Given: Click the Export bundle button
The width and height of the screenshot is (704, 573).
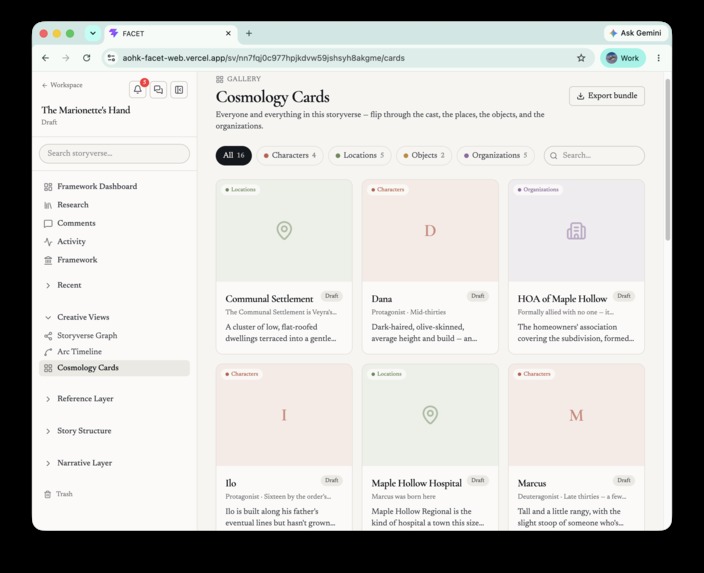Looking at the screenshot, I should pyautogui.click(x=607, y=96).
